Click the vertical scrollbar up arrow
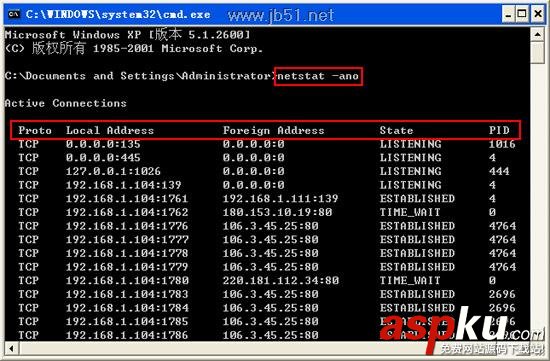The image size is (550, 361). coord(537,34)
